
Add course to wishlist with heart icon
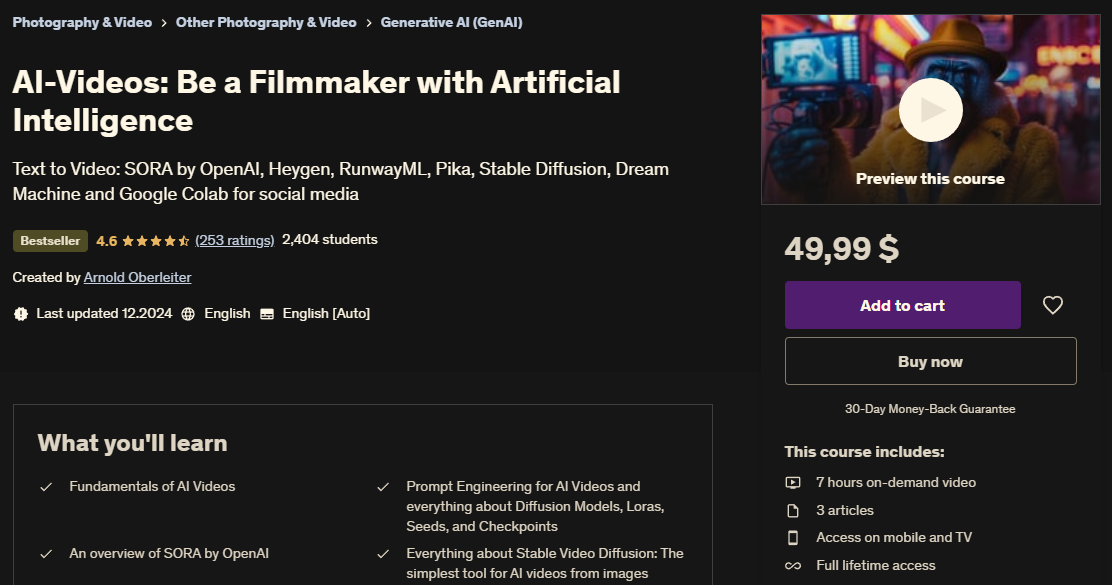pyautogui.click(x=1053, y=305)
